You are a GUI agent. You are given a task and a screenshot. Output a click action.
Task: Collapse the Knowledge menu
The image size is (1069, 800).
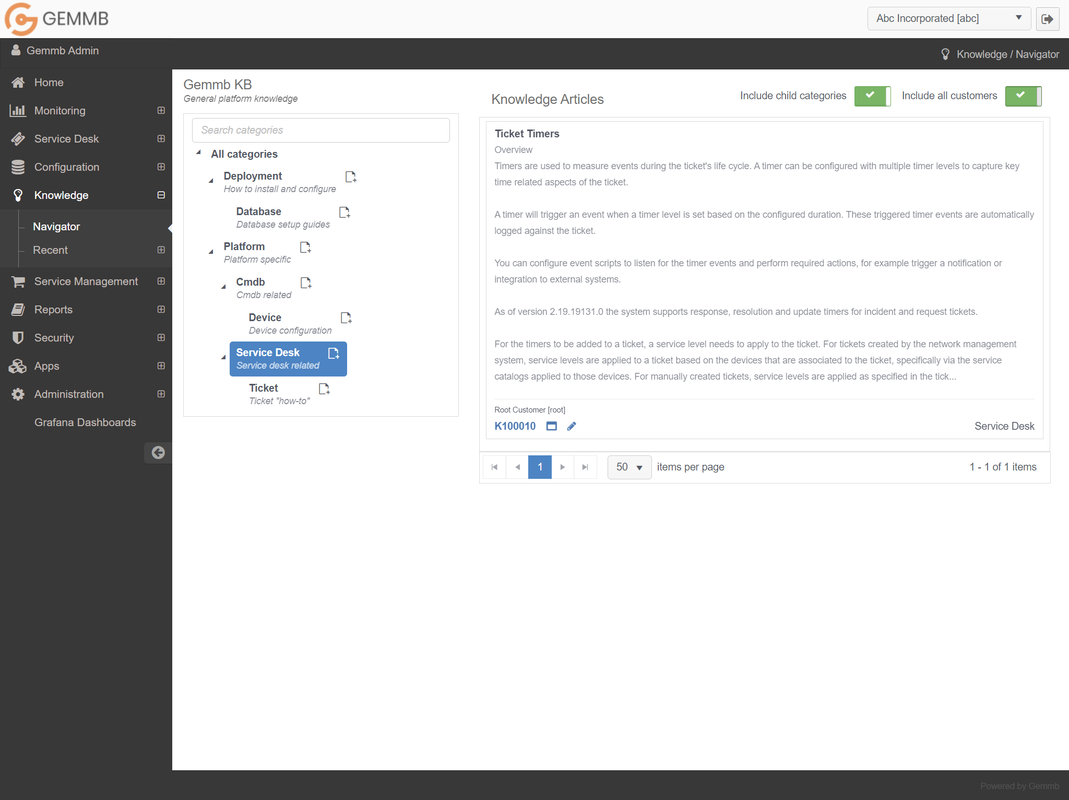(161, 195)
